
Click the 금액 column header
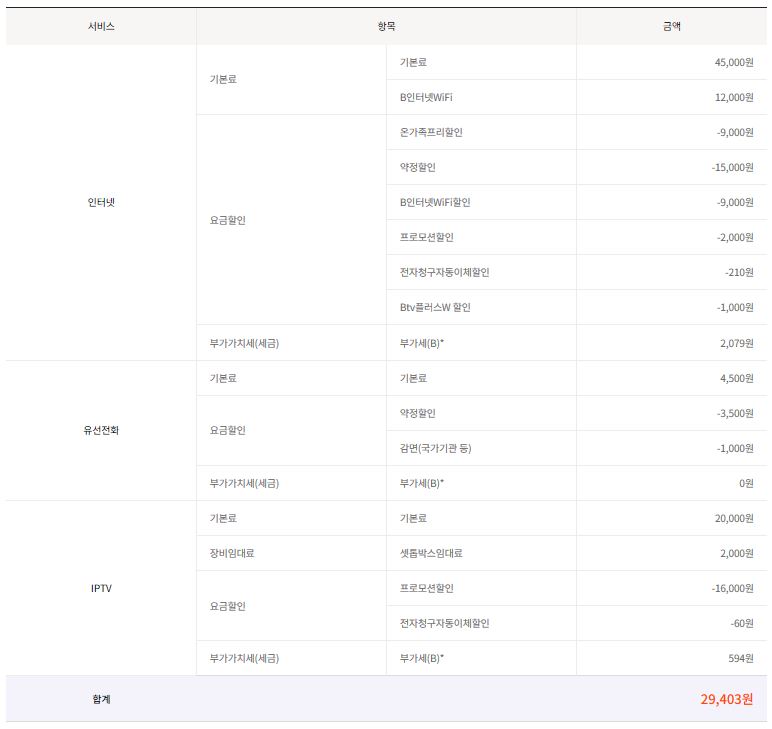pos(671,27)
